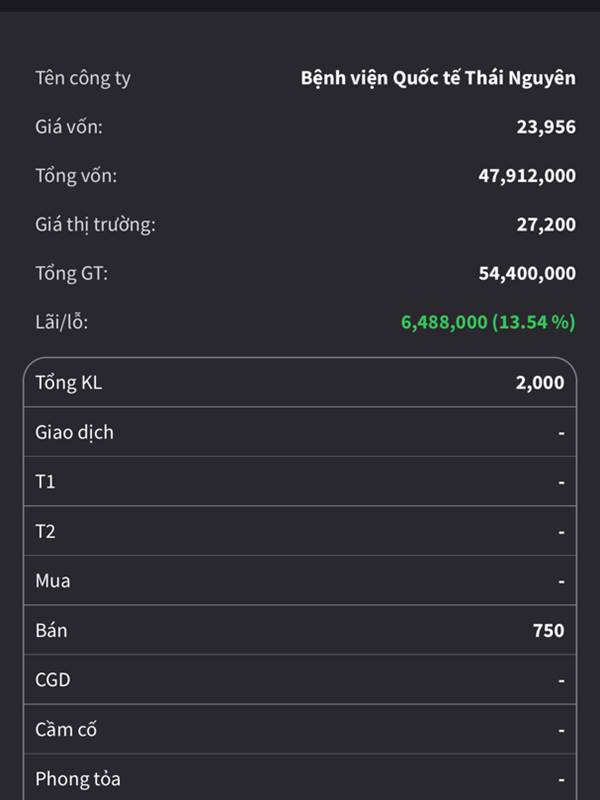This screenshot has height=800, width=600.
Task: Tap the Bán row showing 750
Action: (300, 630)
